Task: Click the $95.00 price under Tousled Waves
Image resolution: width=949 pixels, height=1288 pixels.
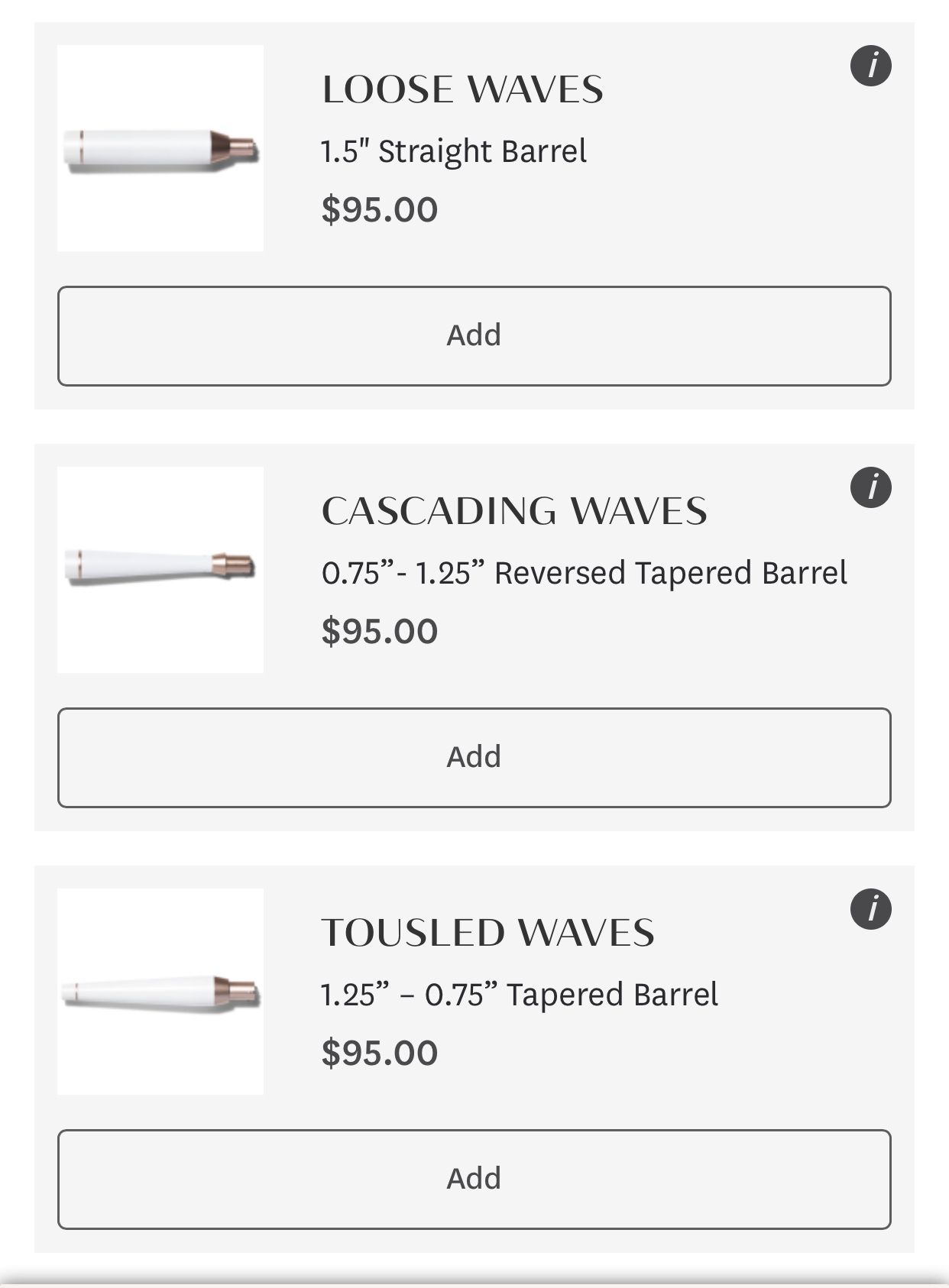Action: click(x=380, y=1053)
